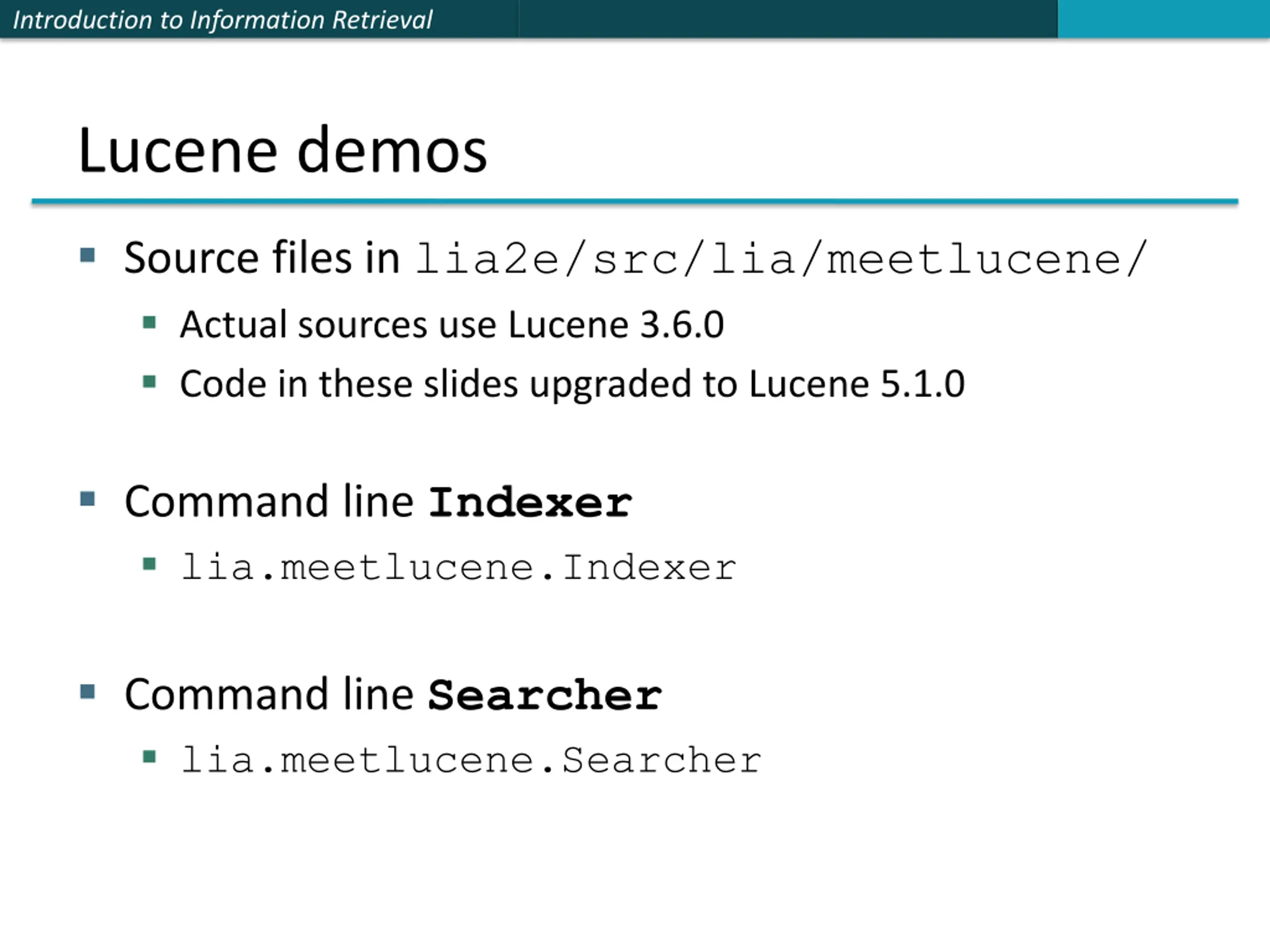Click the bullet before 'Command line Indexer'
The height and width of the screenshot is (952, 1270).
(87, 499)
